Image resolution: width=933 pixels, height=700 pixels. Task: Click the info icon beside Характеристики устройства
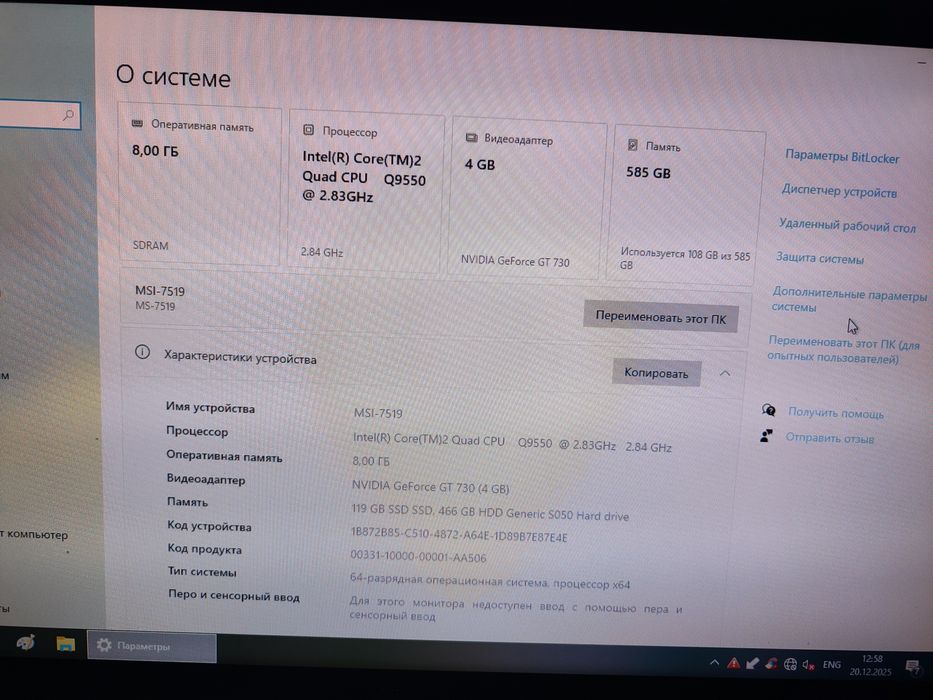point(142,352)
